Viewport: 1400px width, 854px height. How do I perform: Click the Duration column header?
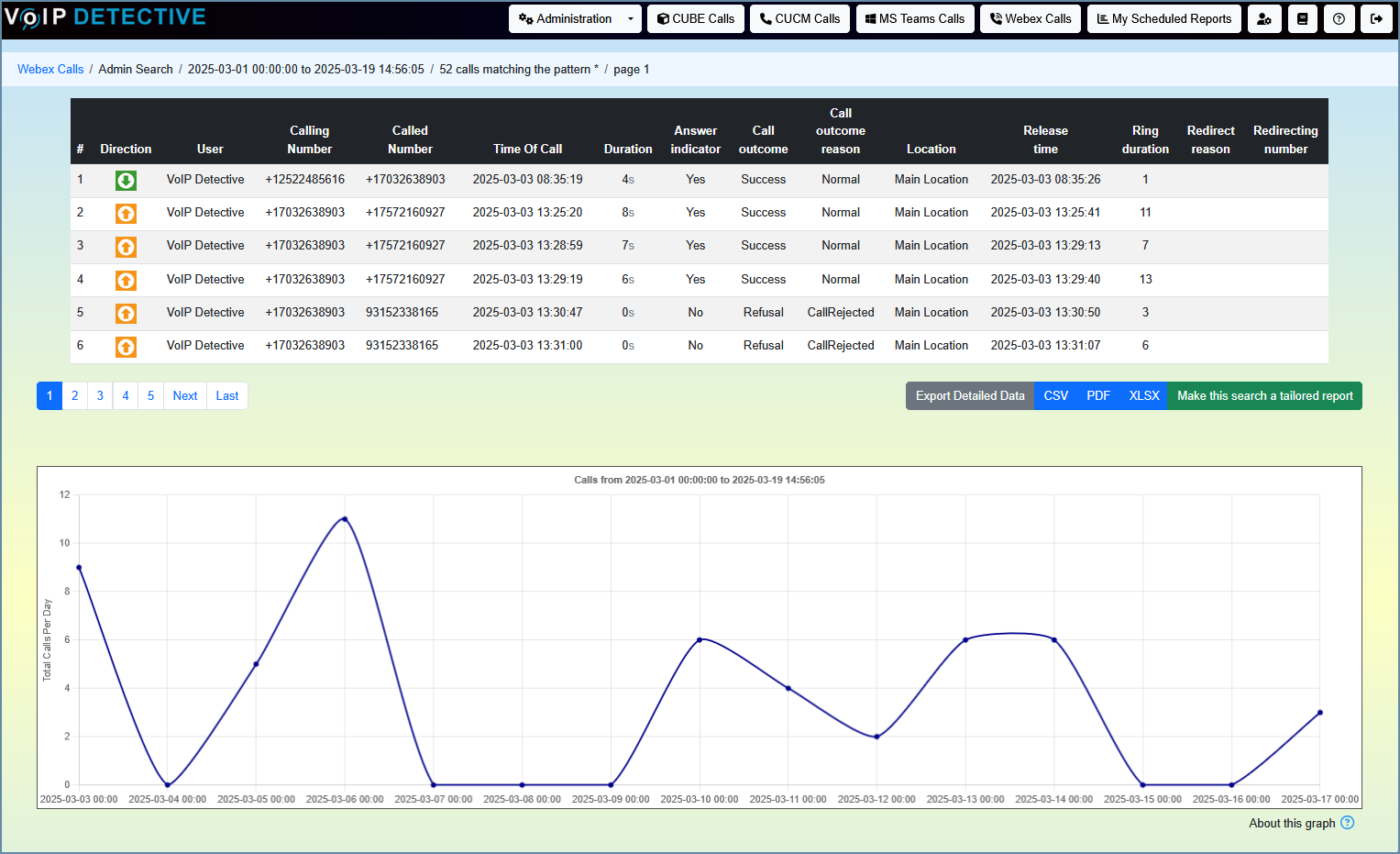pyautogui.click(x=628, y=149)
